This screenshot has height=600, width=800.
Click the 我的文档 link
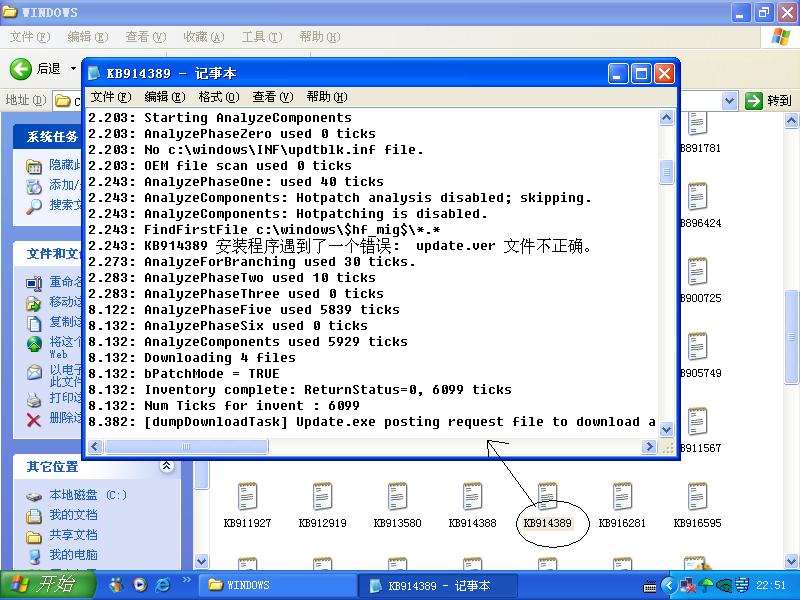73,515
